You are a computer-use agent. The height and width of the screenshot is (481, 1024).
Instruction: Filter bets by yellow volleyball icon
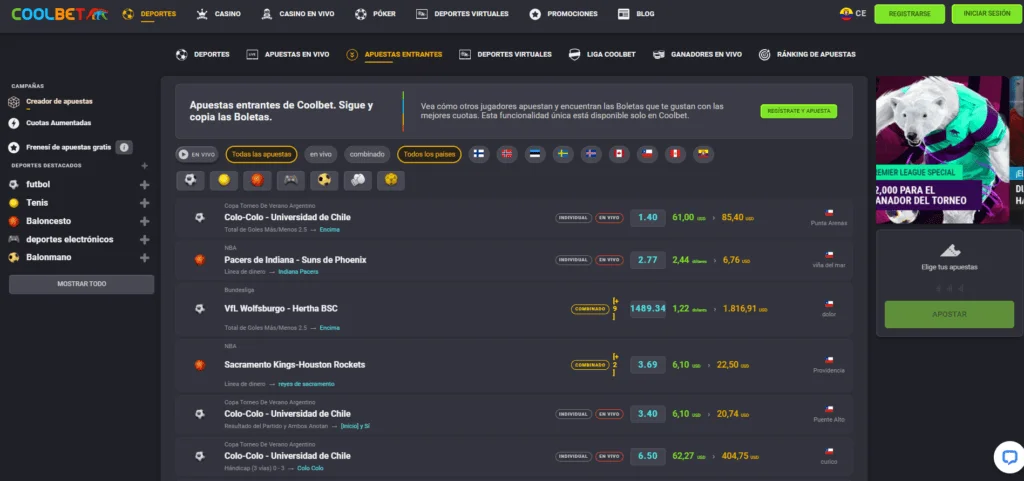pos(391,180)
